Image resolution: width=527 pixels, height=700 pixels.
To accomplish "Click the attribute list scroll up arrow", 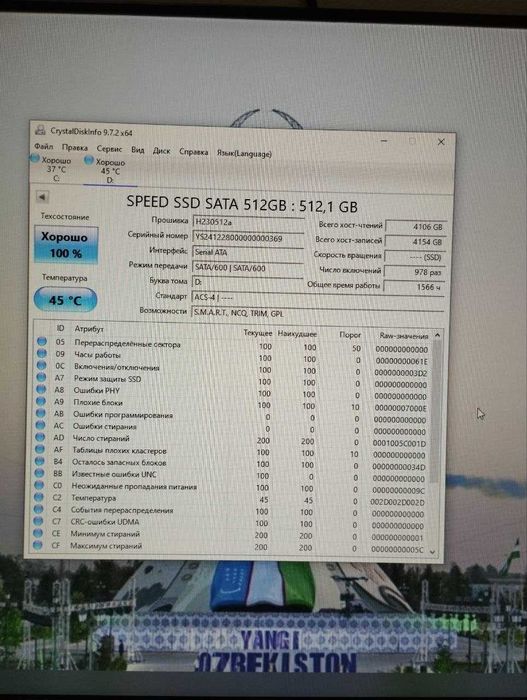I will pos(438,335).
